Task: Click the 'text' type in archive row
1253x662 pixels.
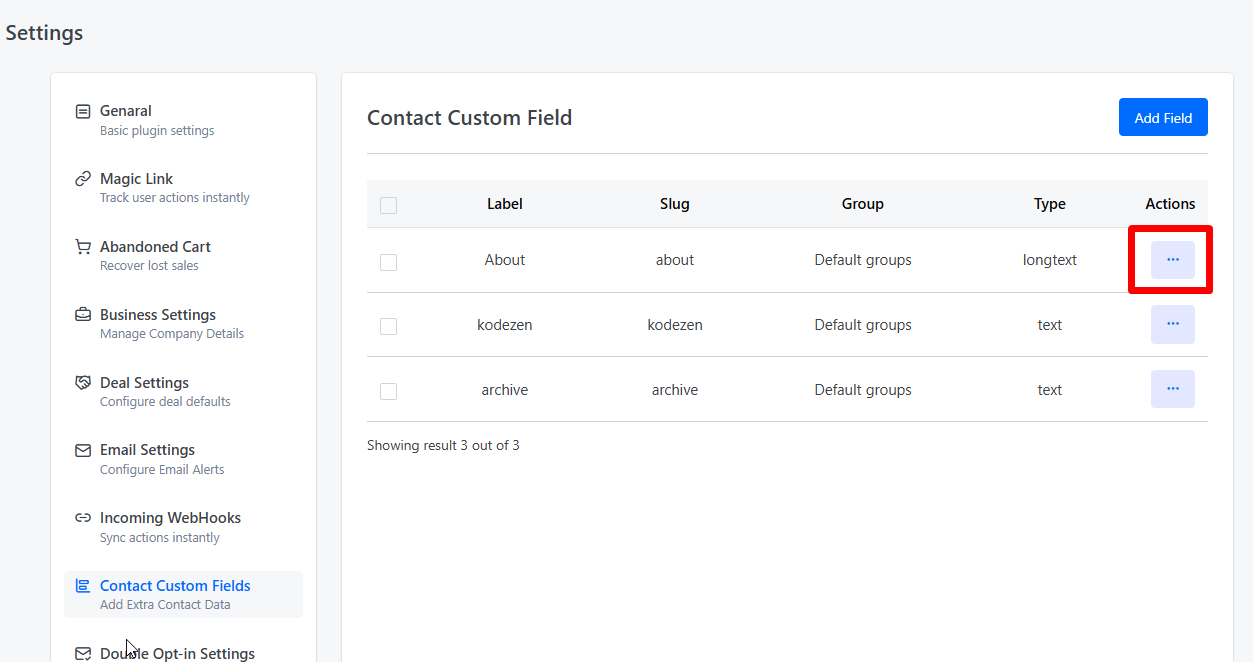Action: (1050, 390)
